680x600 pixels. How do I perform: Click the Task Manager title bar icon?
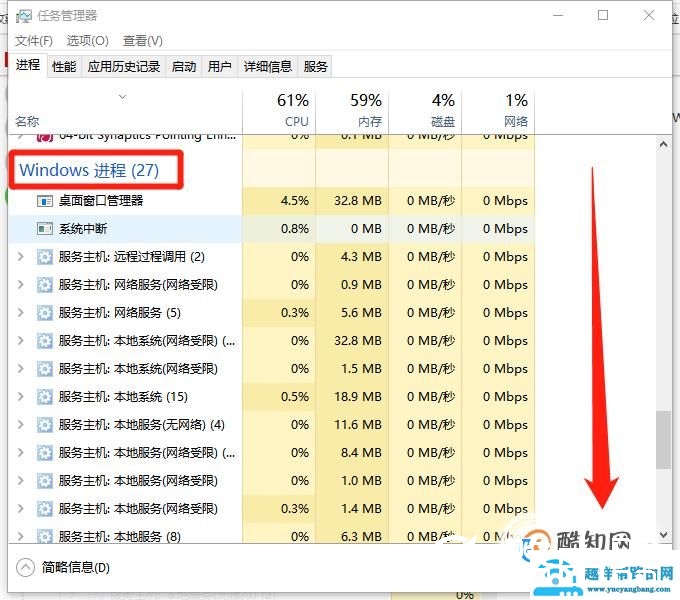click(x=24, y=16)
